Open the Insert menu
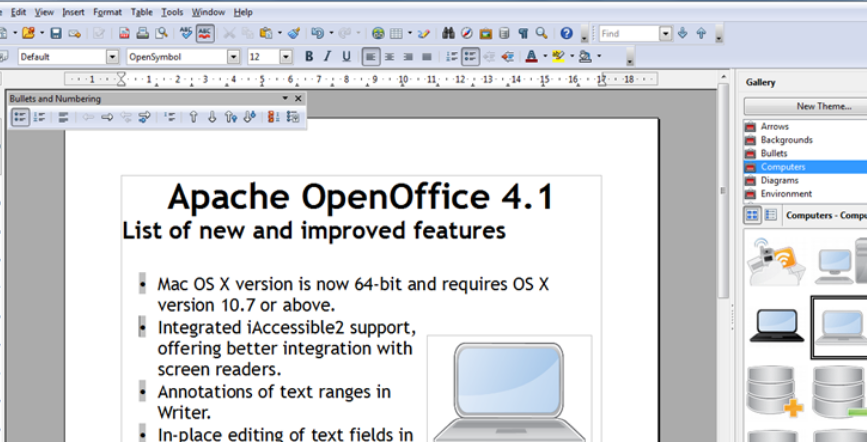The image size is (867, 442). click(x=73, y=12)
